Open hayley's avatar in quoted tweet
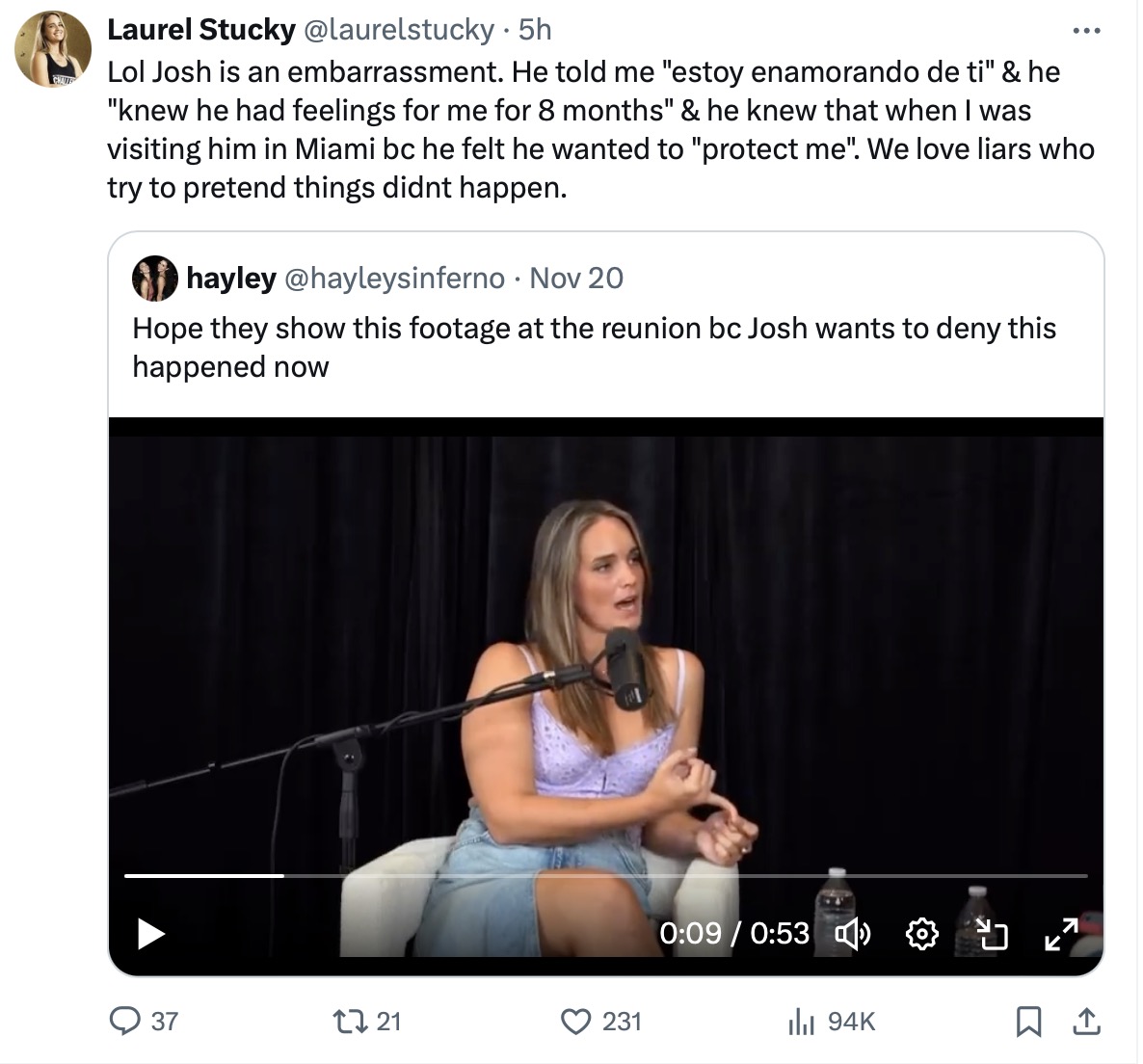 coord(155,279)
